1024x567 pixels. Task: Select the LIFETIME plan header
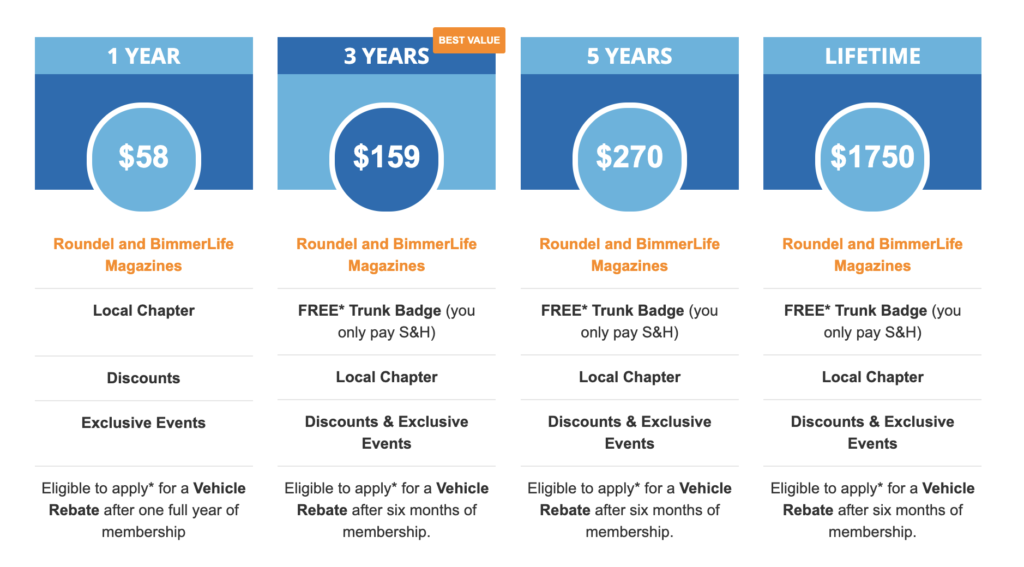[872, 56]
